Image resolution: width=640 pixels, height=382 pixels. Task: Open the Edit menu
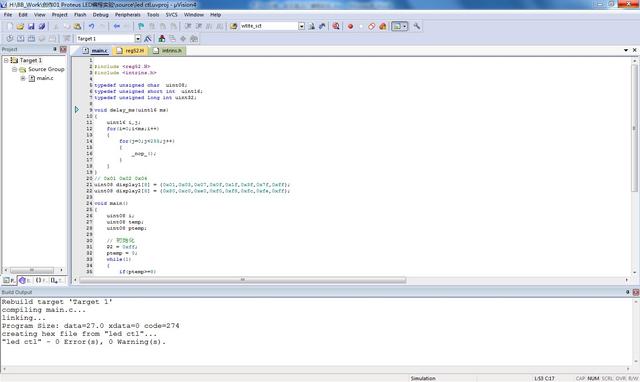click(23, 15)
